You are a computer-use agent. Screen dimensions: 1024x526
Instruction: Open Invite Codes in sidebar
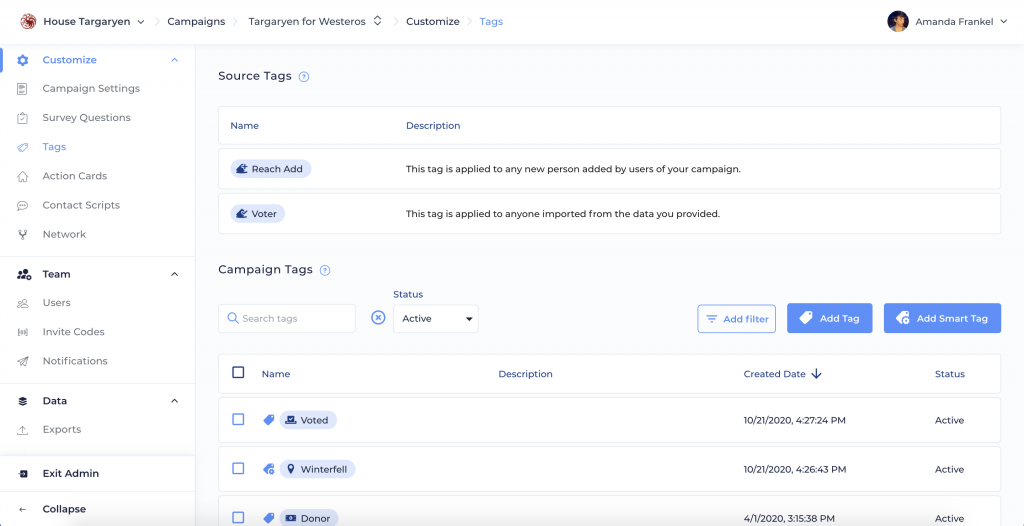tap(73, 331)
